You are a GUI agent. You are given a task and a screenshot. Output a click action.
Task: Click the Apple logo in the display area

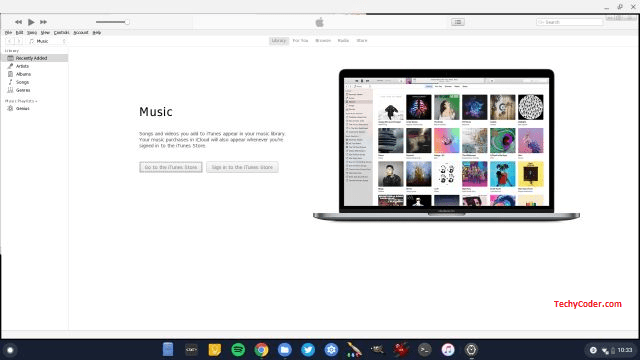(320, 22)
